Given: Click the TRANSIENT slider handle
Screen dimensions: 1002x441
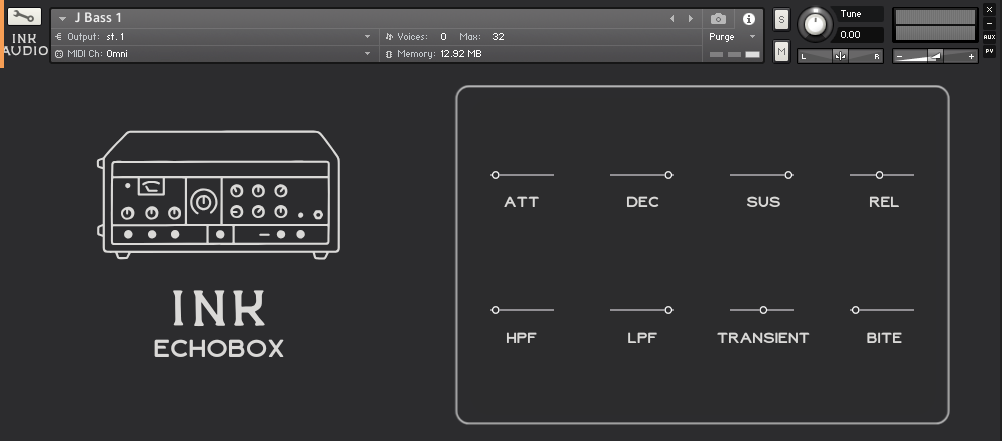Looking at the screenshot, I should (763, 310).
